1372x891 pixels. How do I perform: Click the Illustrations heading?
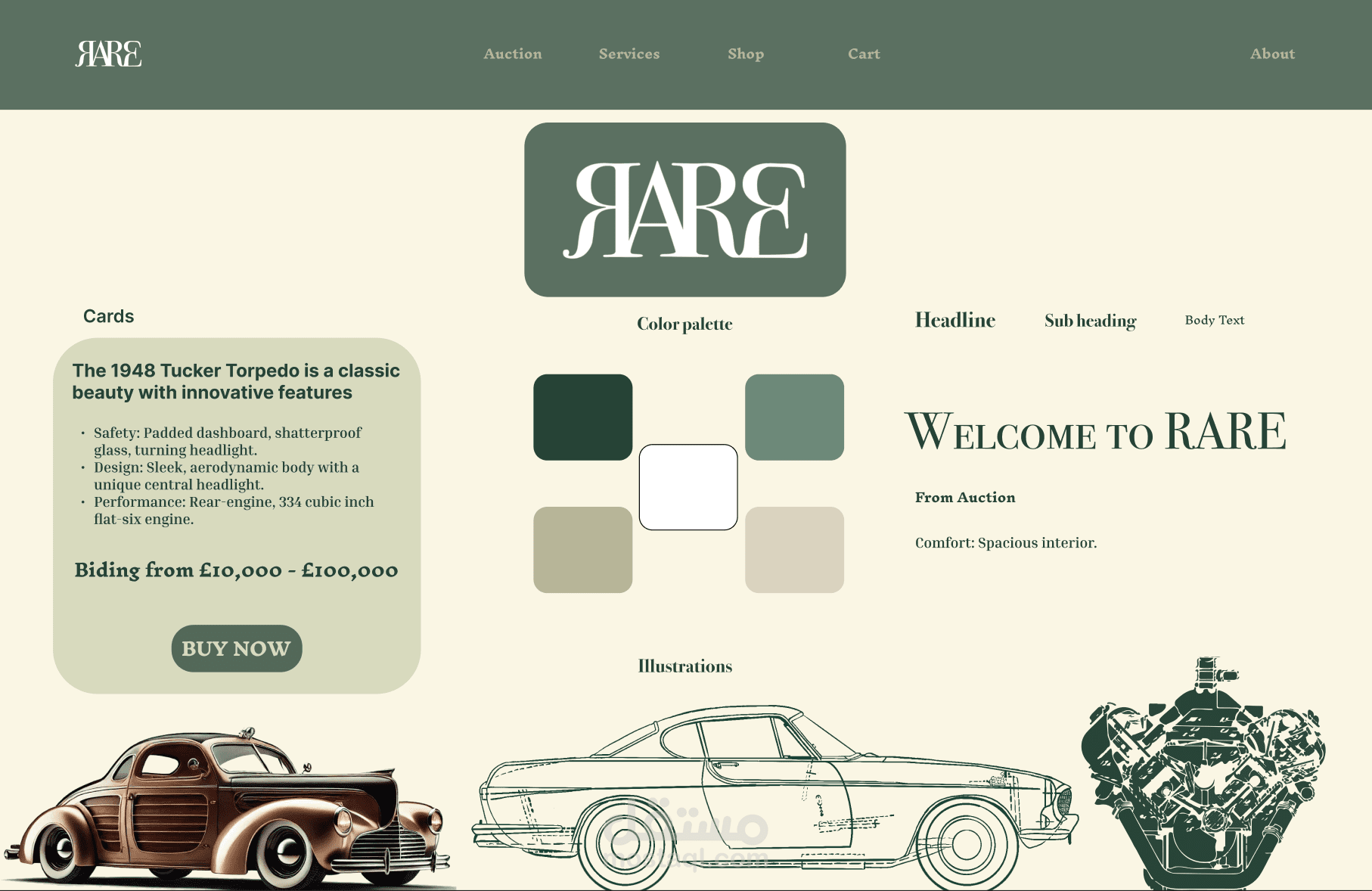pos(685,666)
